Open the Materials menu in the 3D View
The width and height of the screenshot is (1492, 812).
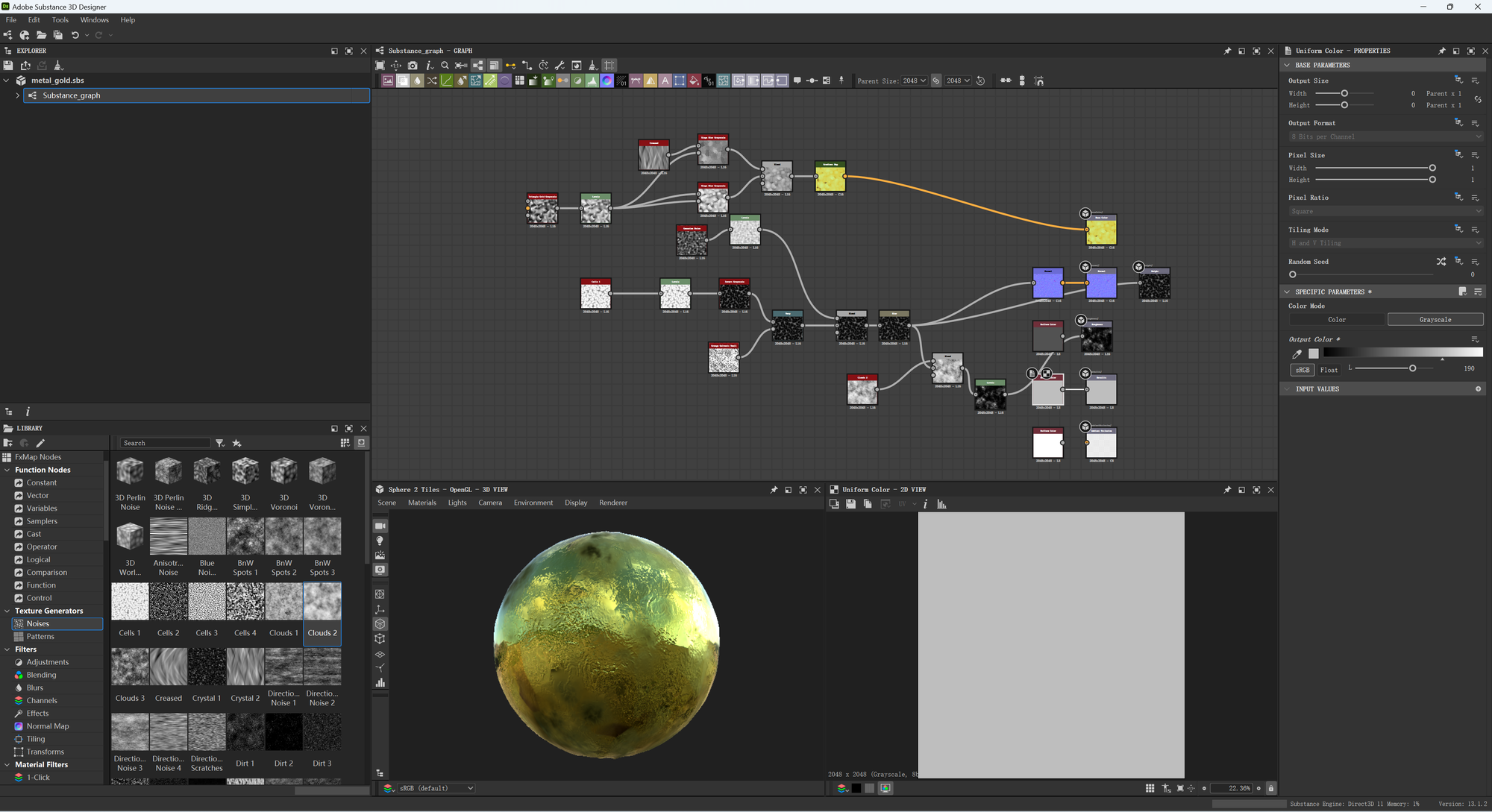coord(422,503)
